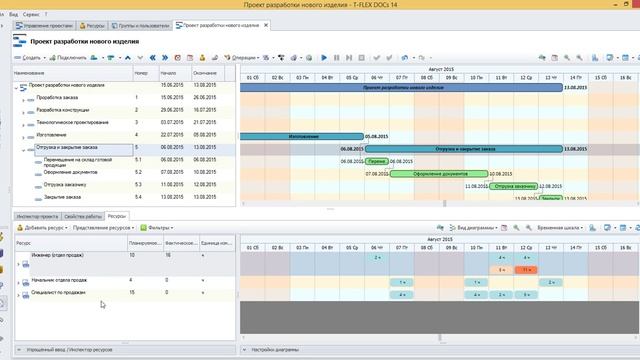Click the resource icon in Инженер row
The image size is (640, 360).
click(x=26, y=264)
